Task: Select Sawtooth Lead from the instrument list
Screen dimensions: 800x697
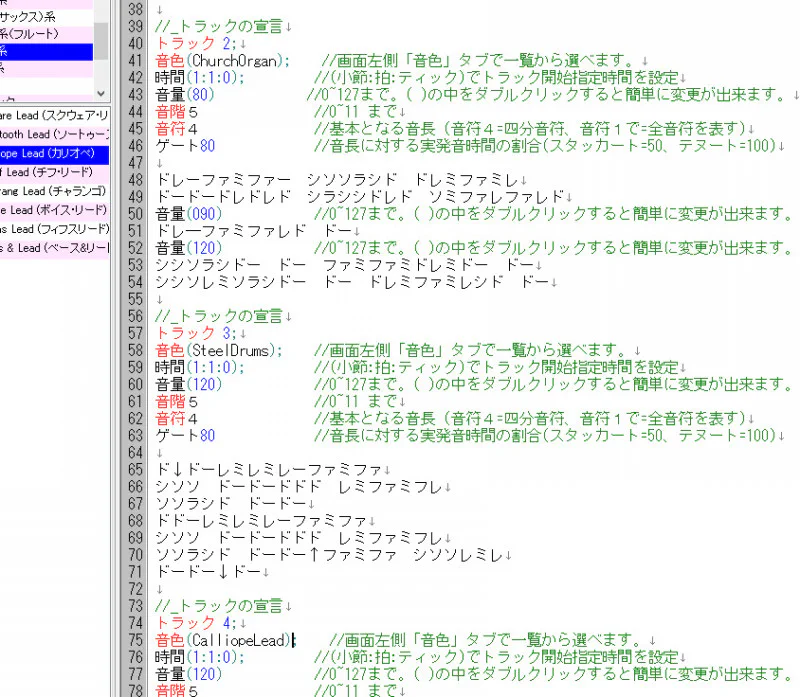Action: [50, 134]
